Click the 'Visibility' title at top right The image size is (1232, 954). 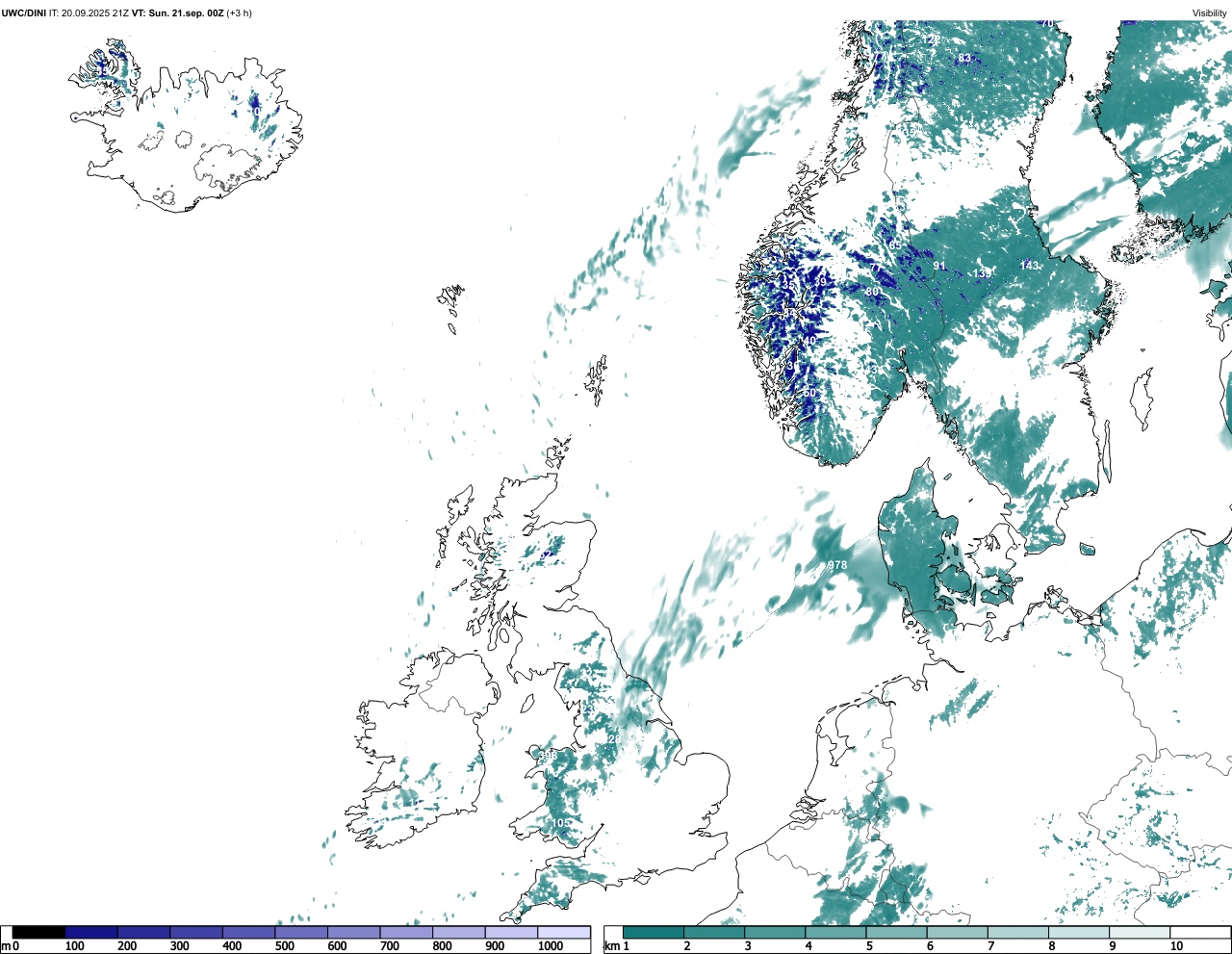(x=1210, y=13)
